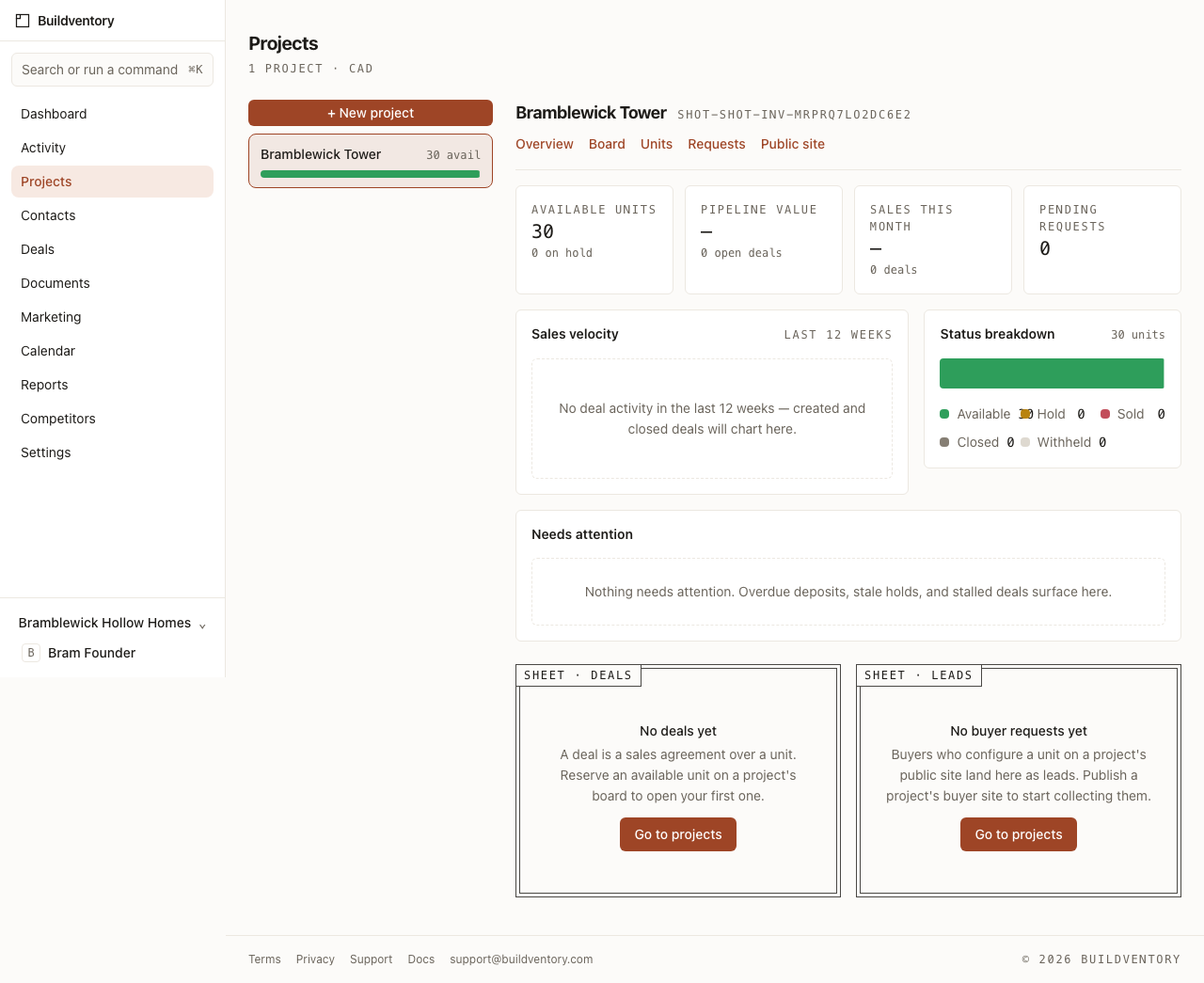Switch to the Board tab

coord(607,144)
